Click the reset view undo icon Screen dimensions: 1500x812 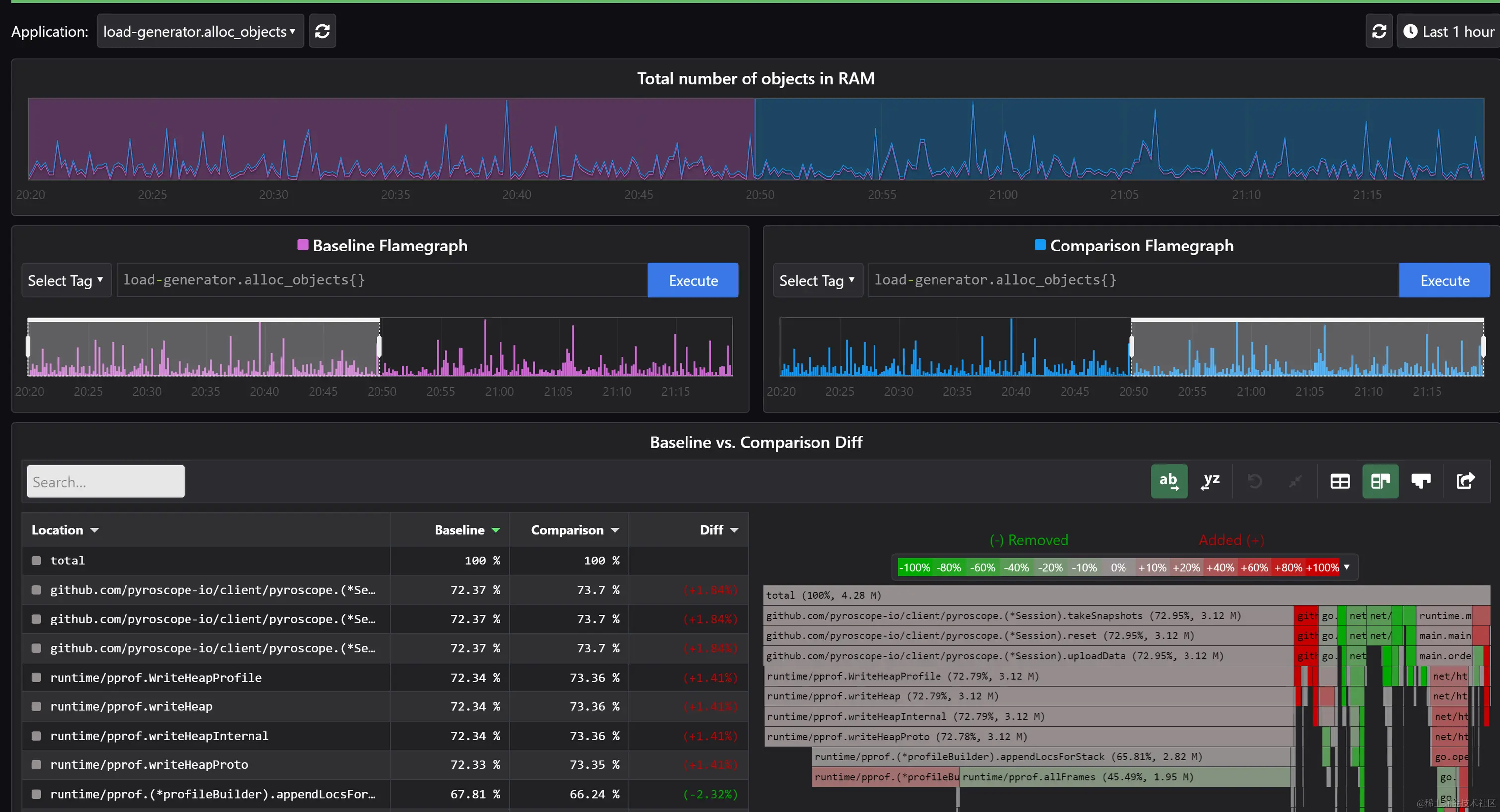pos(1255,481)
